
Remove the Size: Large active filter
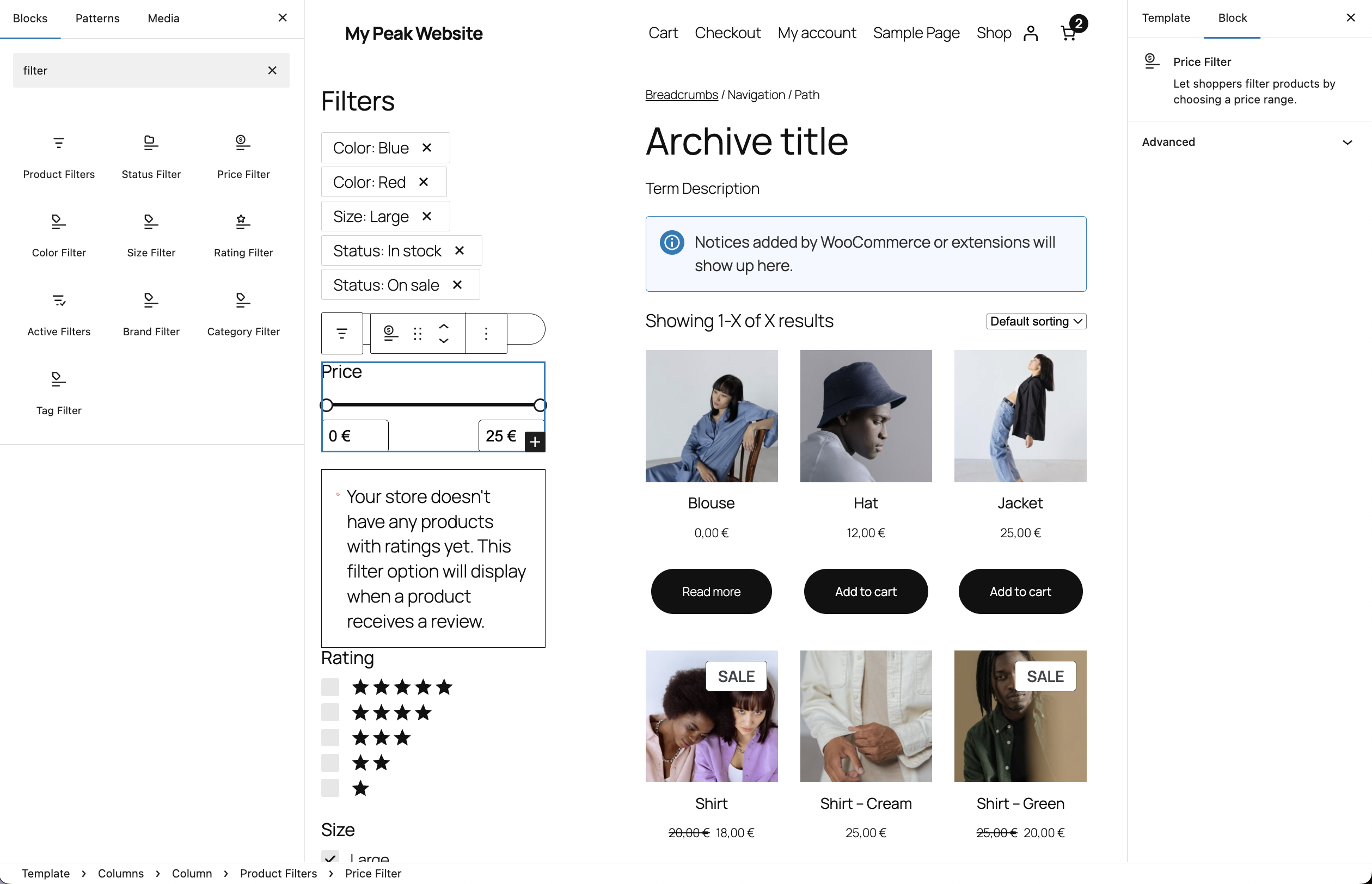pos(426,216)
